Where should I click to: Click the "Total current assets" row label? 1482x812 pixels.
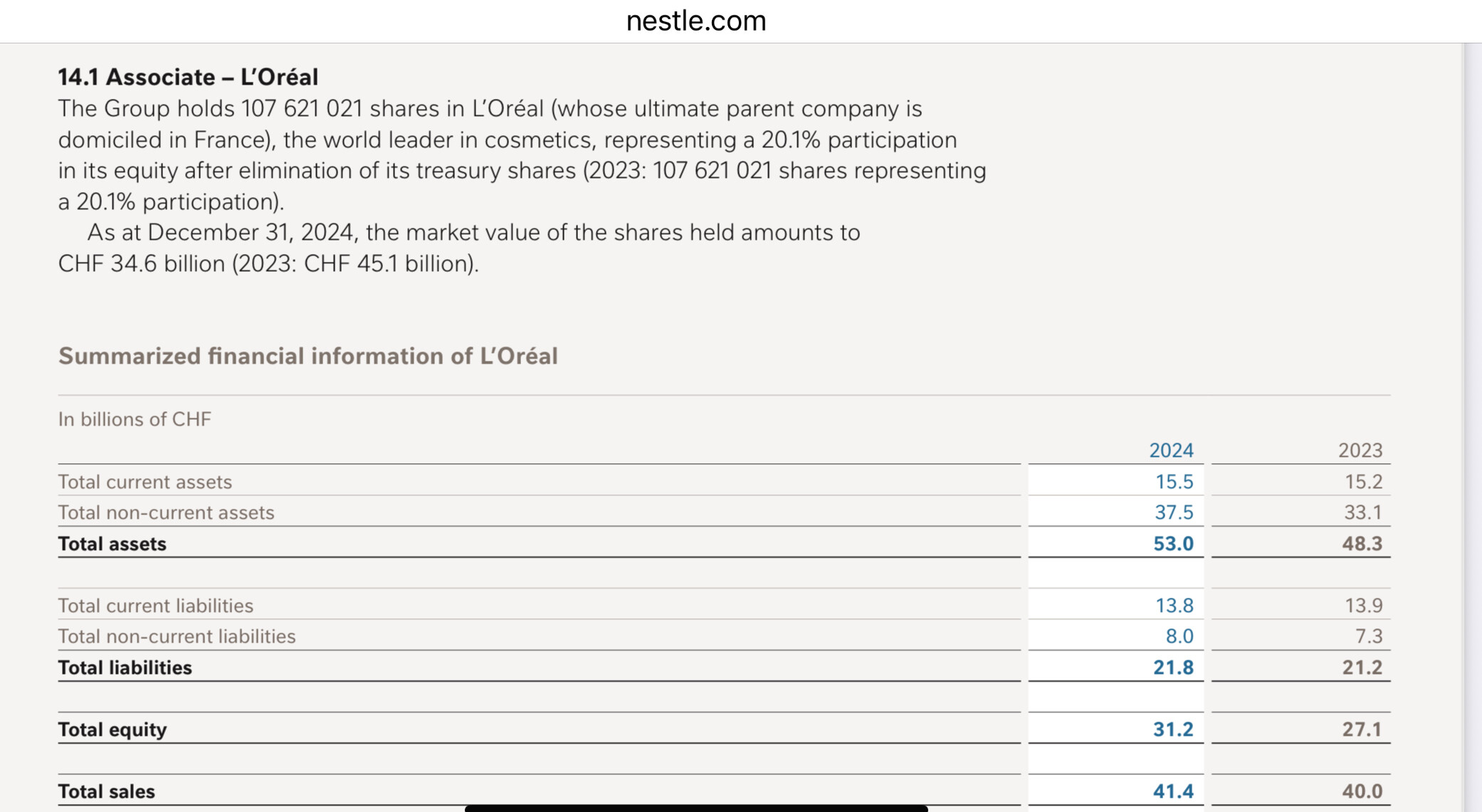[144, 482]
